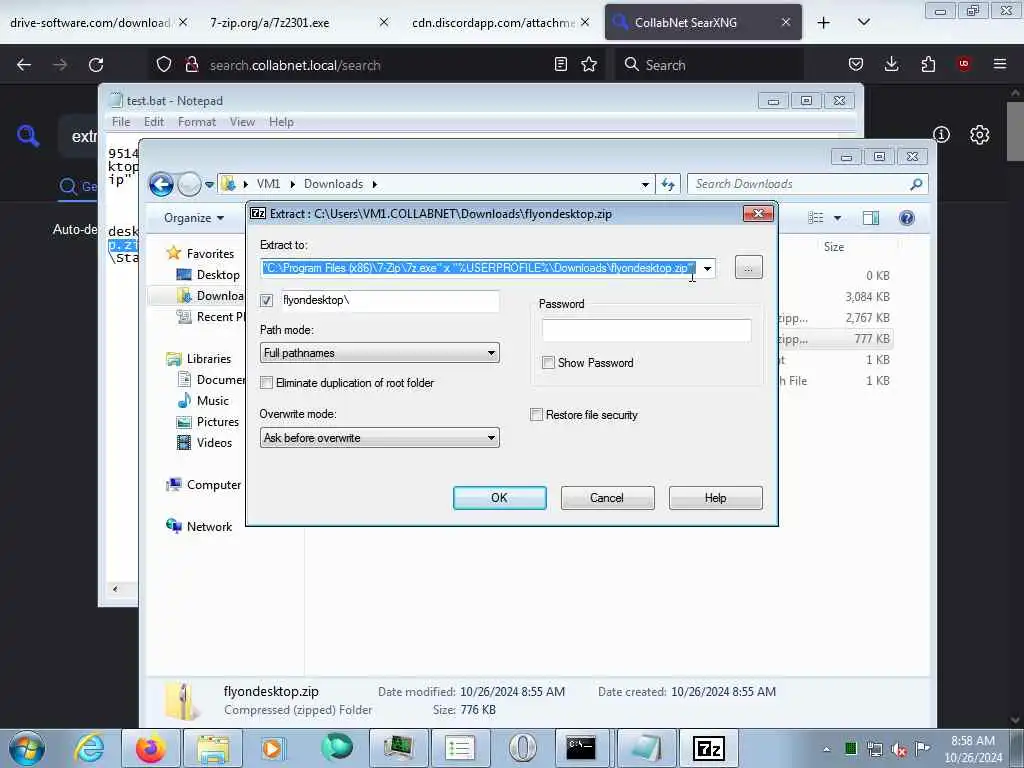Open Explorer recent locations dropdown arrow
Image resolution: width=1024 pixels, height=768 pixels.
(209, 185)
